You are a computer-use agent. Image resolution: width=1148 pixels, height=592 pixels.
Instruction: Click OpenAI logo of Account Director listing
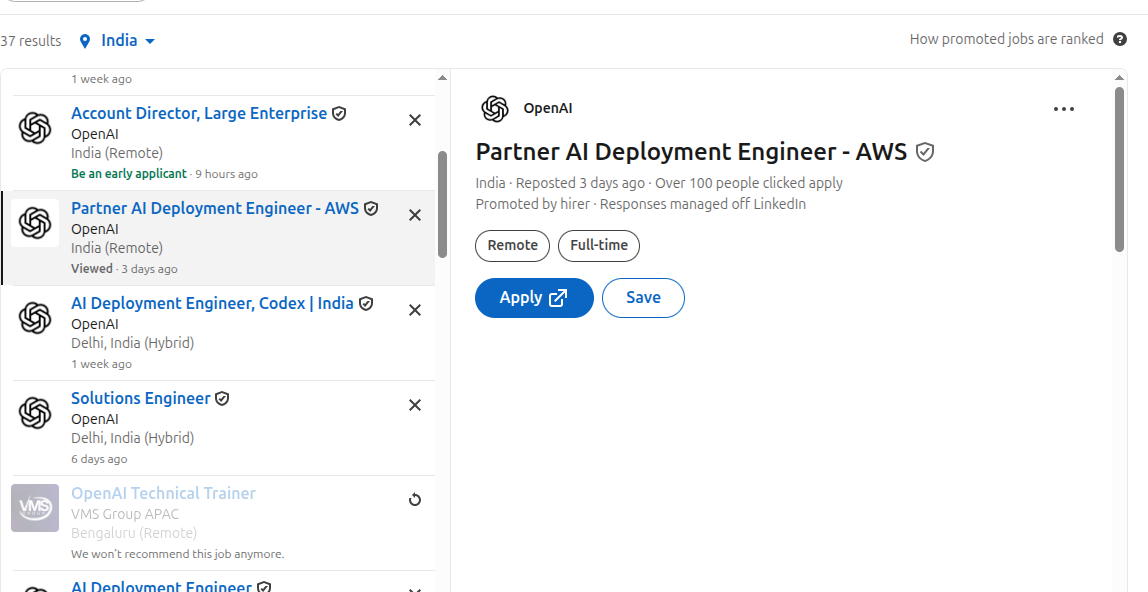pyautogui.click(x=35, y=128)
